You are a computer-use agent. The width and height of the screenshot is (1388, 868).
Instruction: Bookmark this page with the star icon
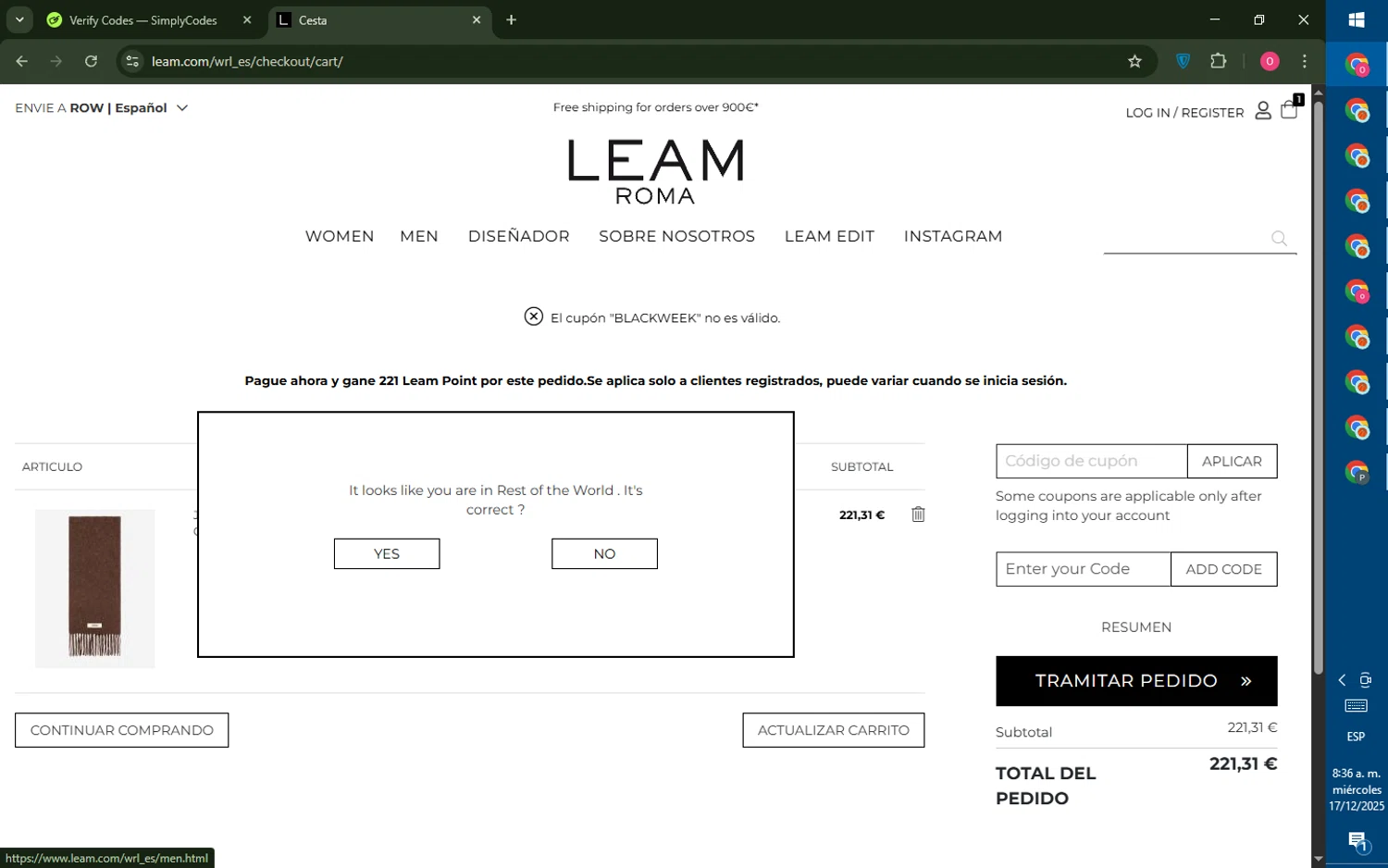(x=1134, y=61)
